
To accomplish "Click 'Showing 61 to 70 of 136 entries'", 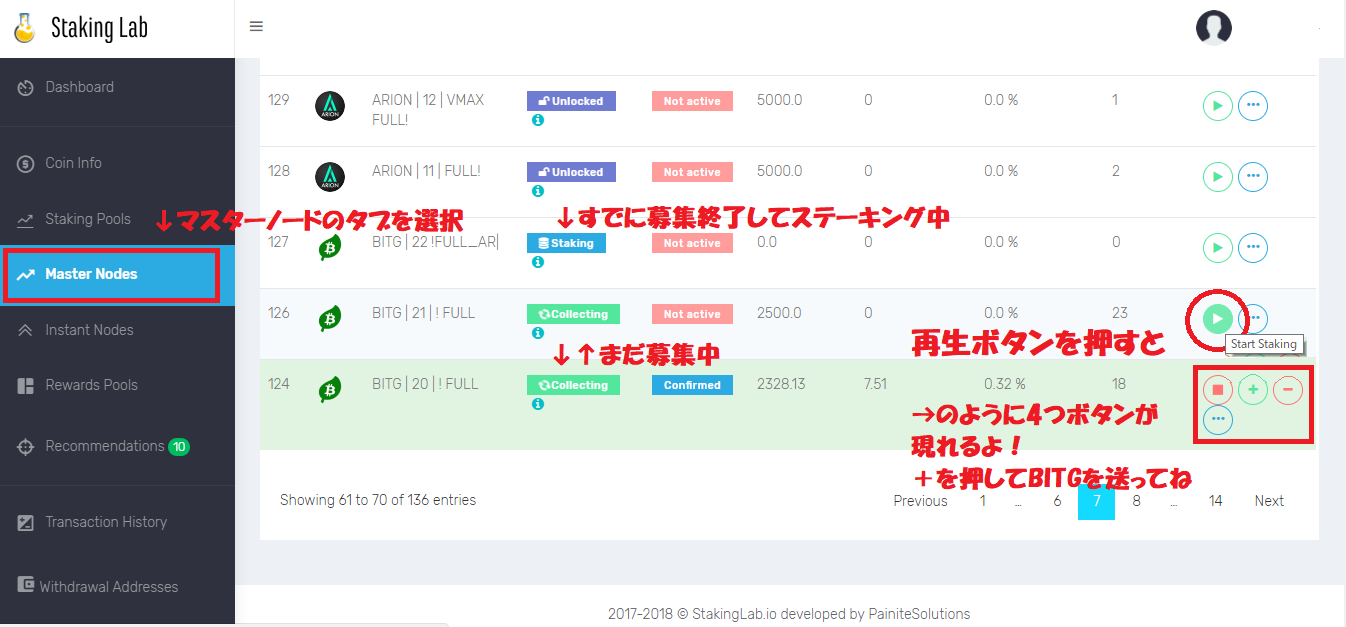I will [x=378, y=500].
